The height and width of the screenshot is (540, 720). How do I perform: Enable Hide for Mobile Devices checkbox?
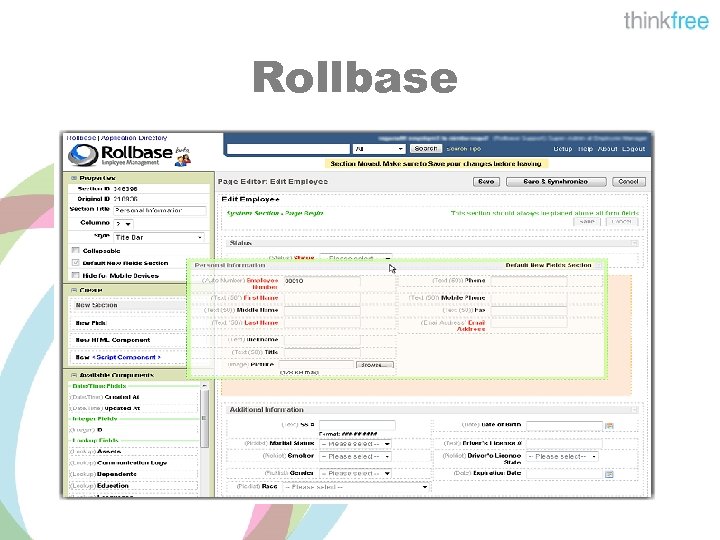click(75, 275)
